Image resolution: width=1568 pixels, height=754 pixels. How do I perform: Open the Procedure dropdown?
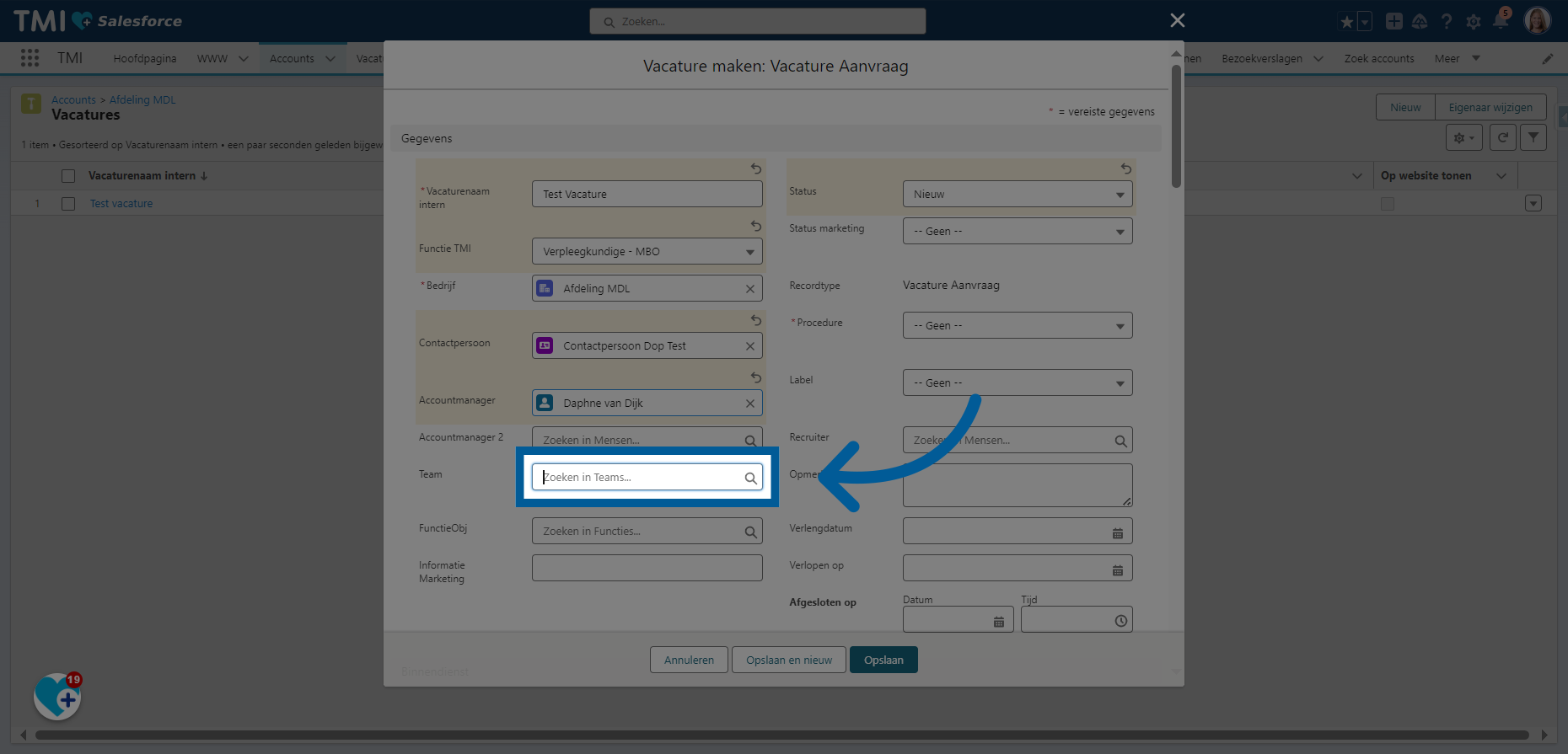pyautogui.click(x=1018, y=325)
